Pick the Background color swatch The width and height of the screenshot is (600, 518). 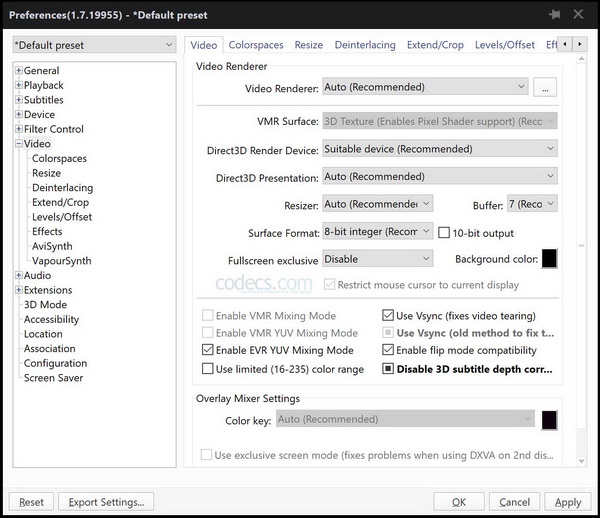(x=549, y=259)
